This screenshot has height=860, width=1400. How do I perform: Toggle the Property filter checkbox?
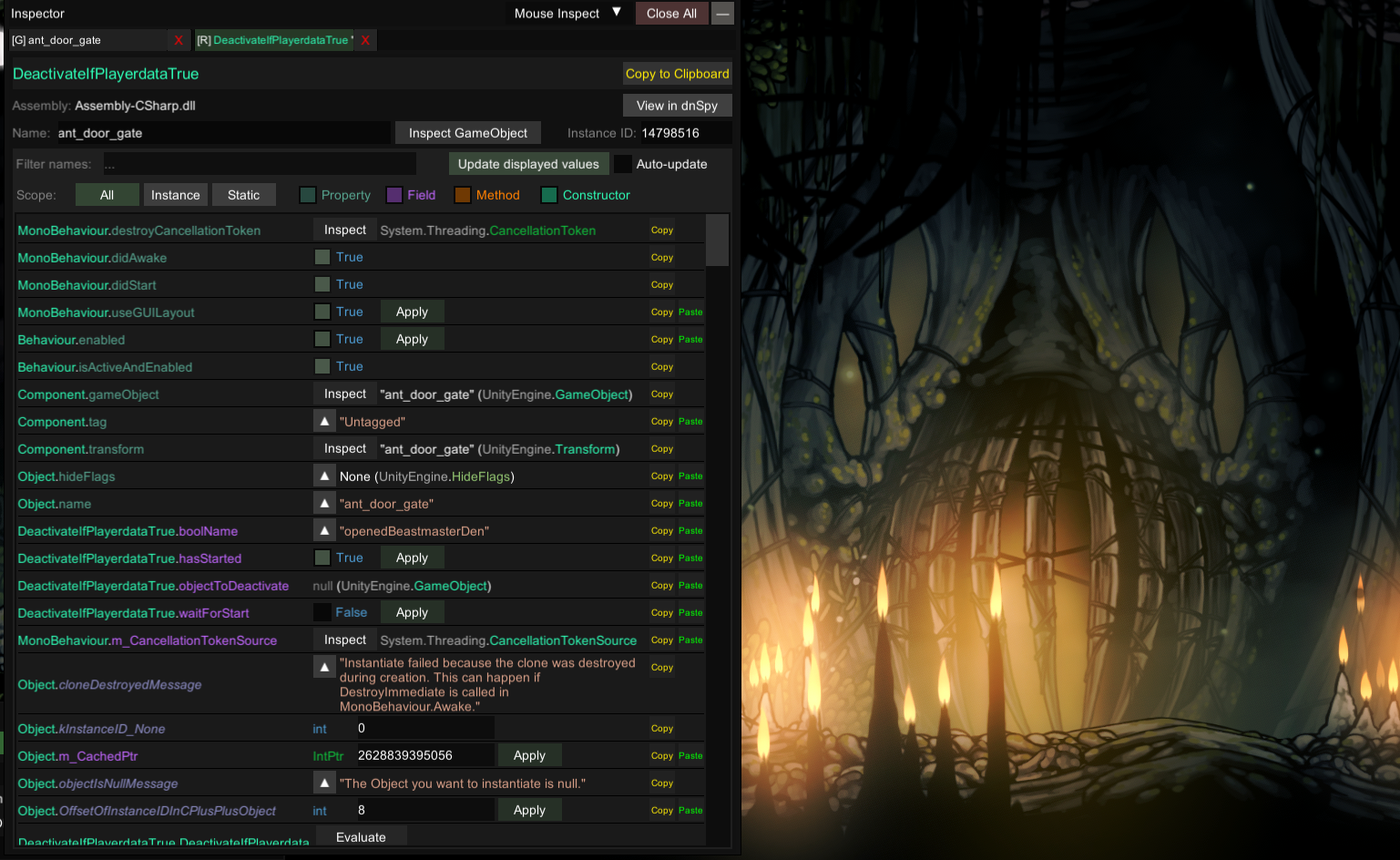pos(308,195)
